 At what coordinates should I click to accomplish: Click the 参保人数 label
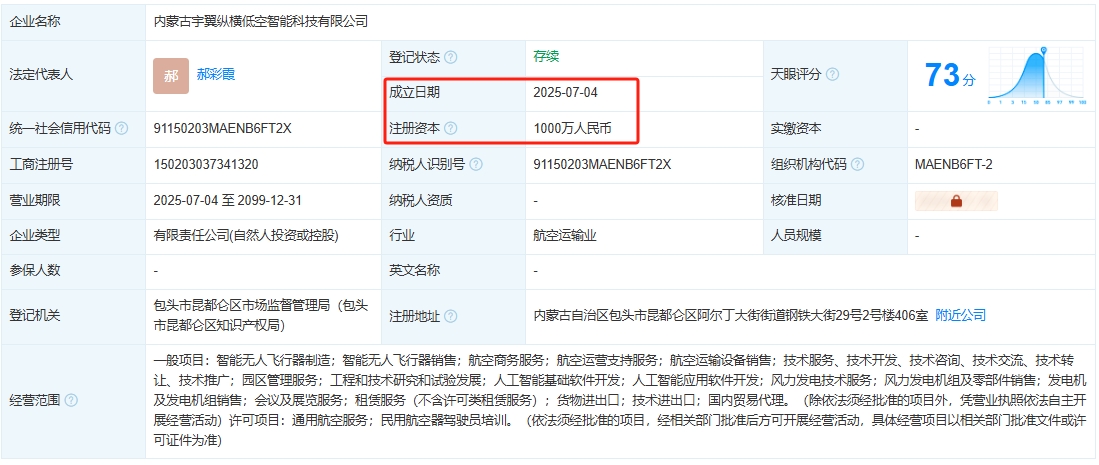(35, 271)
